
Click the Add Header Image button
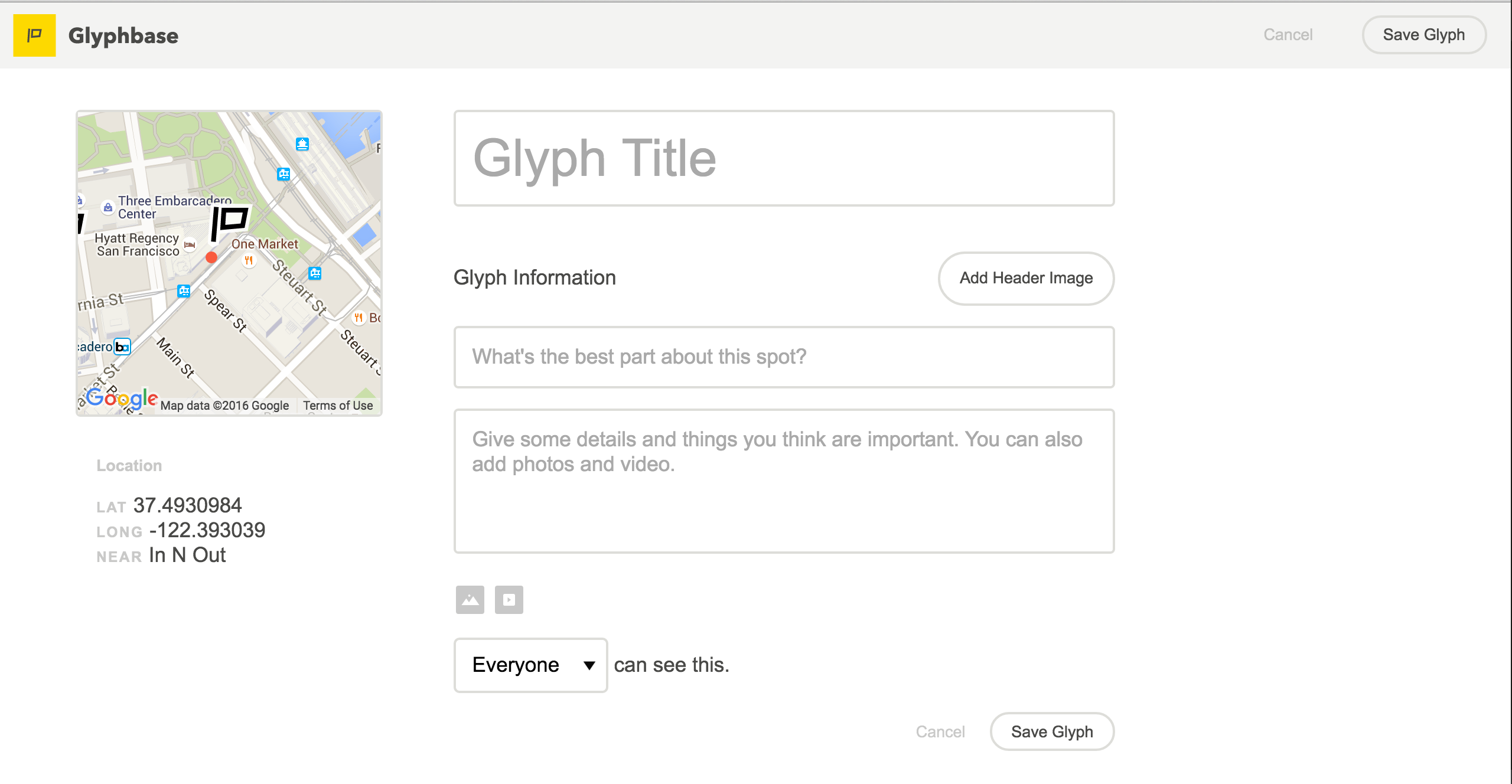[x=1026, y=278]
